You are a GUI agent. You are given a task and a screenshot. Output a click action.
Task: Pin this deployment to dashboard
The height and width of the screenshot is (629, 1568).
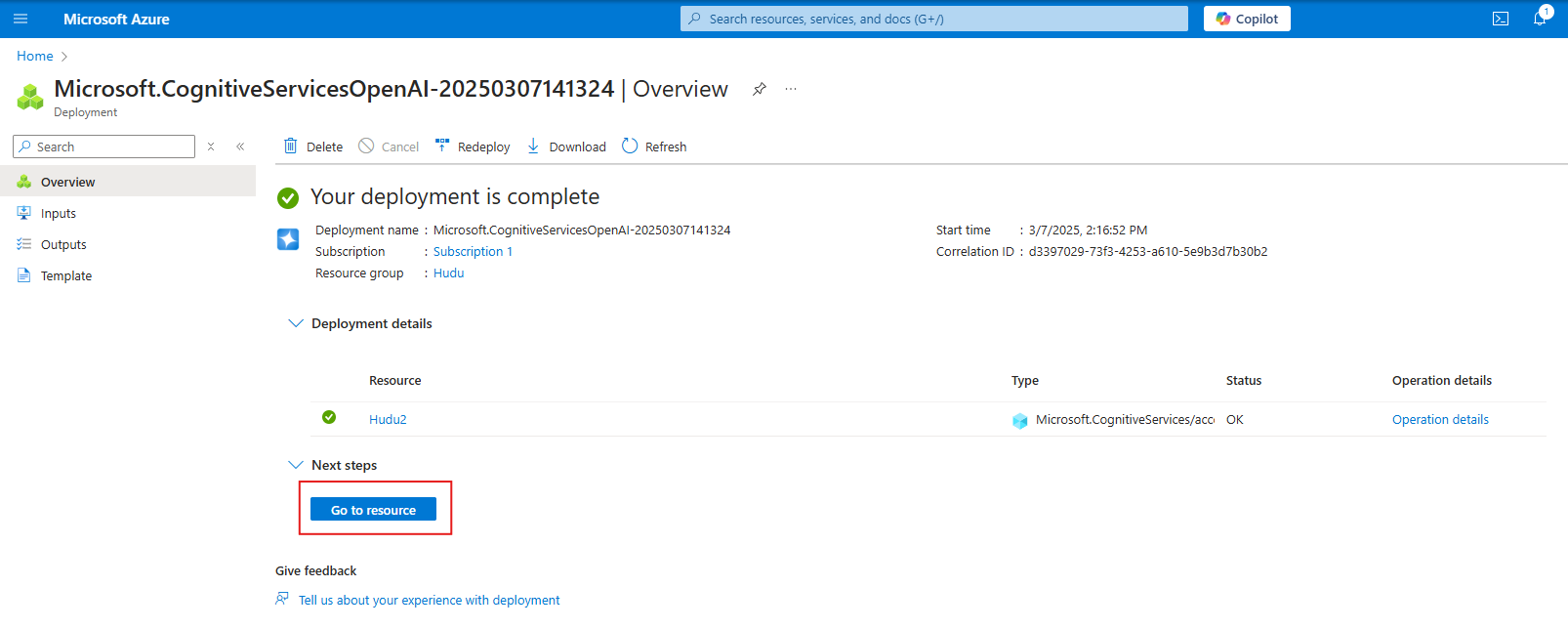point(760,89)
